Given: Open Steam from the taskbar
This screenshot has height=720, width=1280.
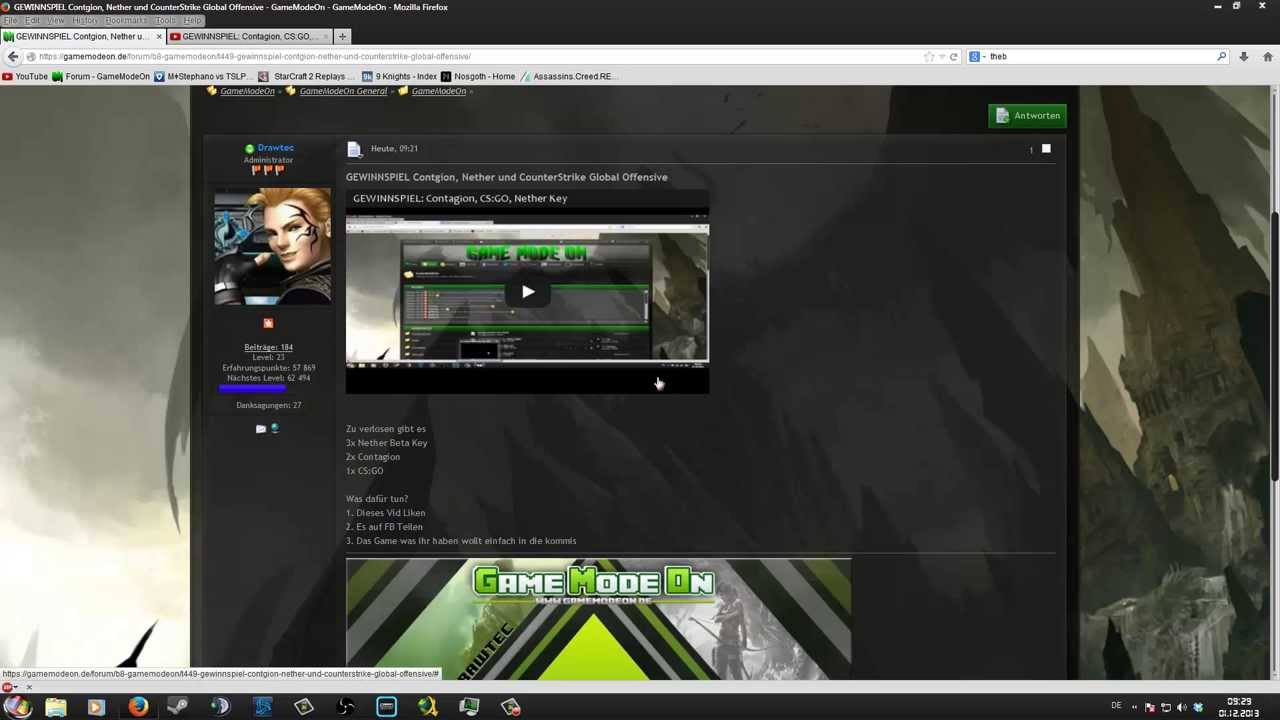Looking at the screenshot, I should 178,707.
